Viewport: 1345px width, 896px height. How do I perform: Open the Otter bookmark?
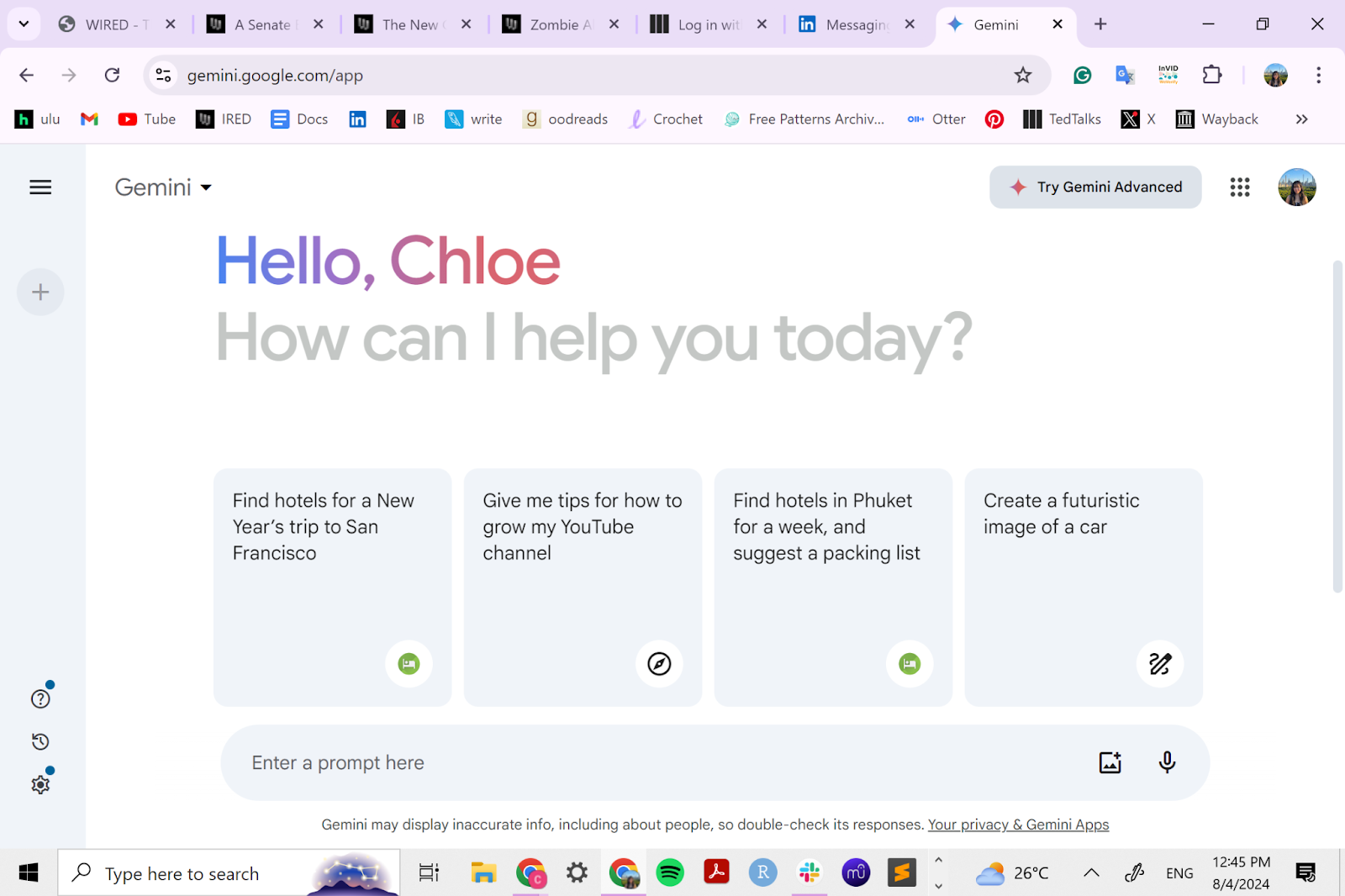pos(936,119)
